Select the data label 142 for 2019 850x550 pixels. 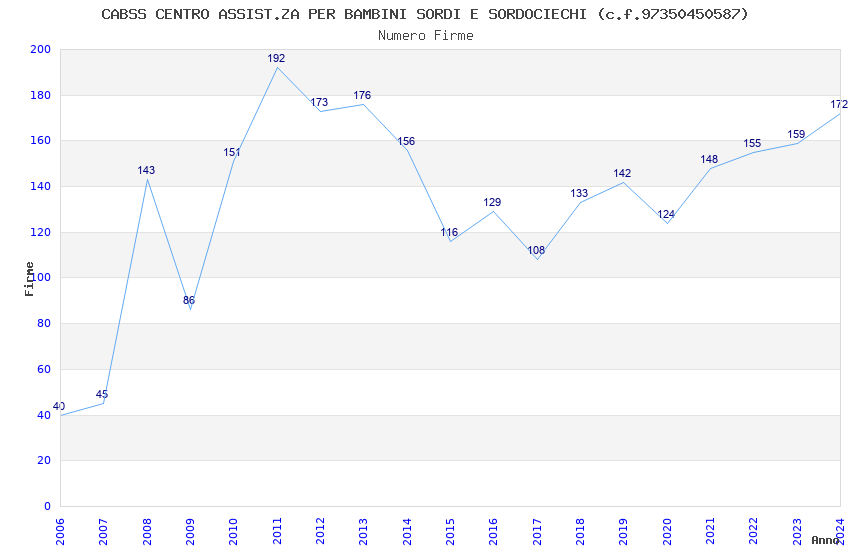(x=622, y=173)
